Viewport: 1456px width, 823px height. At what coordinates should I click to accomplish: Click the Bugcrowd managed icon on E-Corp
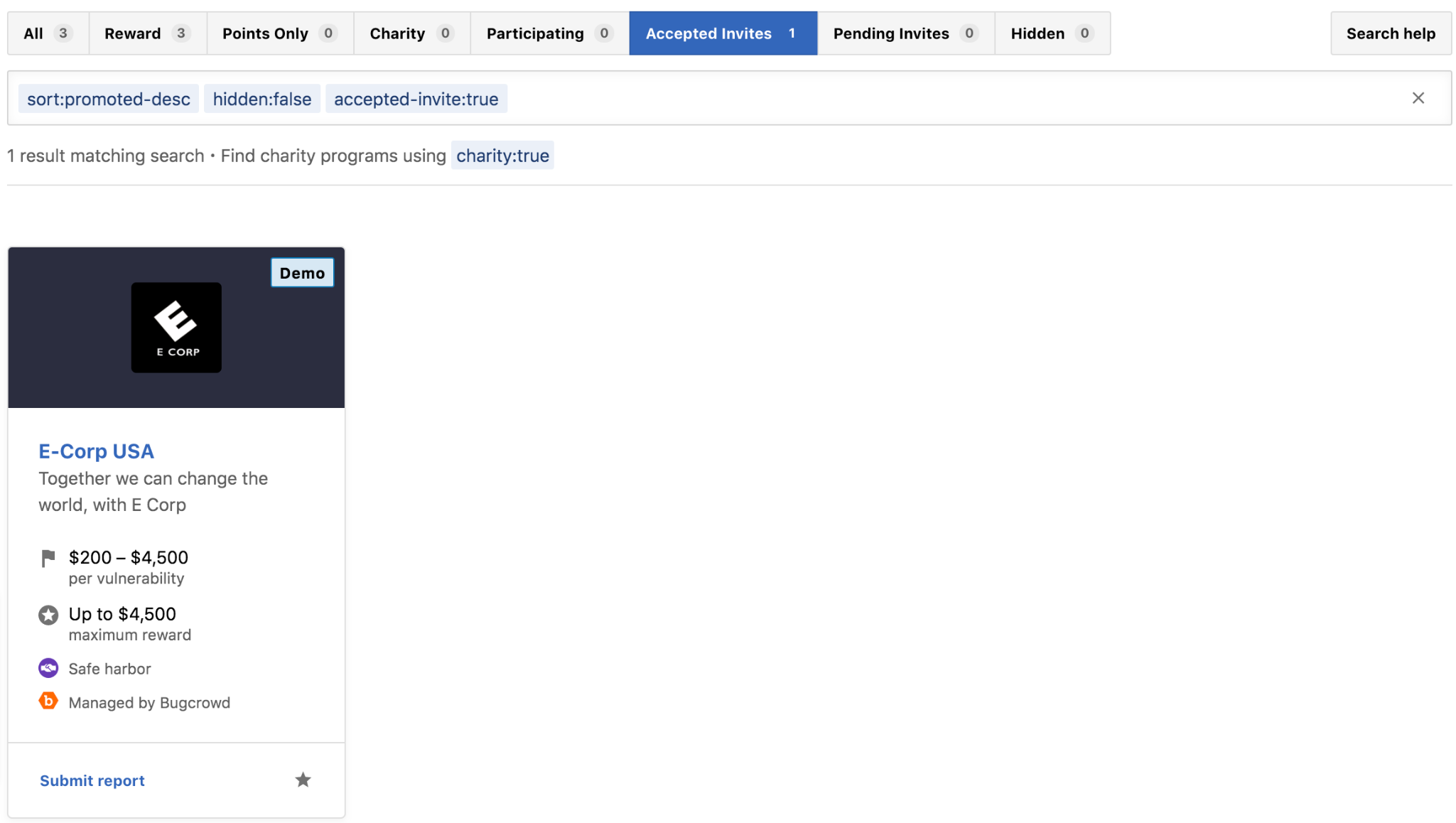coord(48,702)
